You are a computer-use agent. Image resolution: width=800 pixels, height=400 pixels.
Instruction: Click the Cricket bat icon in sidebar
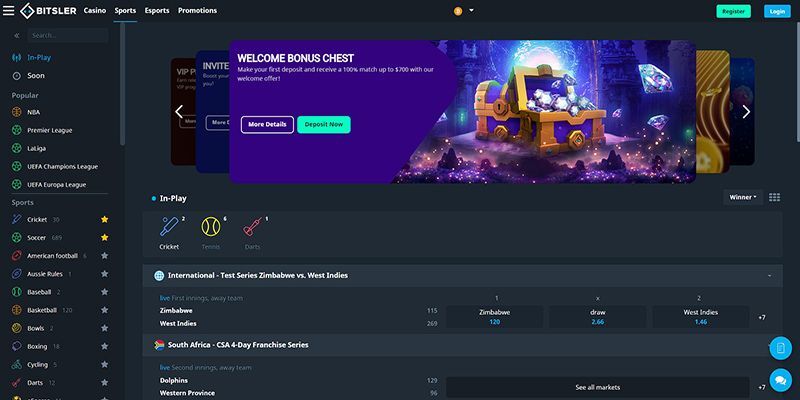coord(17,219)
